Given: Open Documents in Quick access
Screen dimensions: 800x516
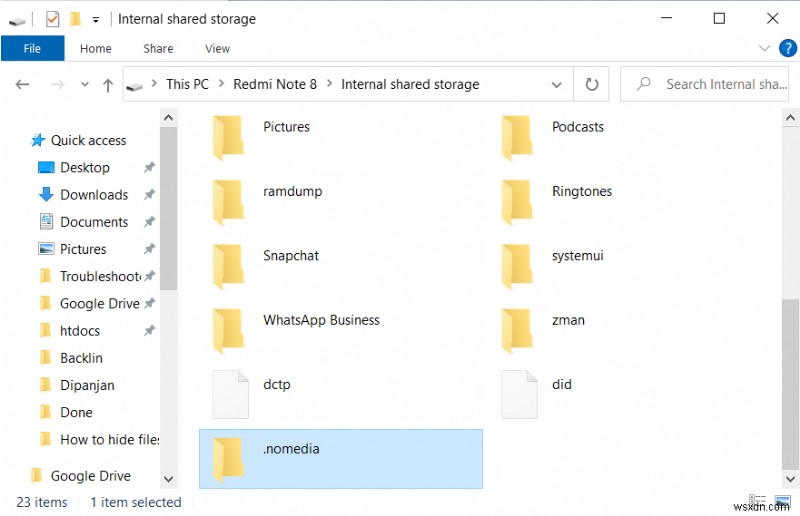Looking at the screenshot, I should pyautogui.click(x=94, y=222).
